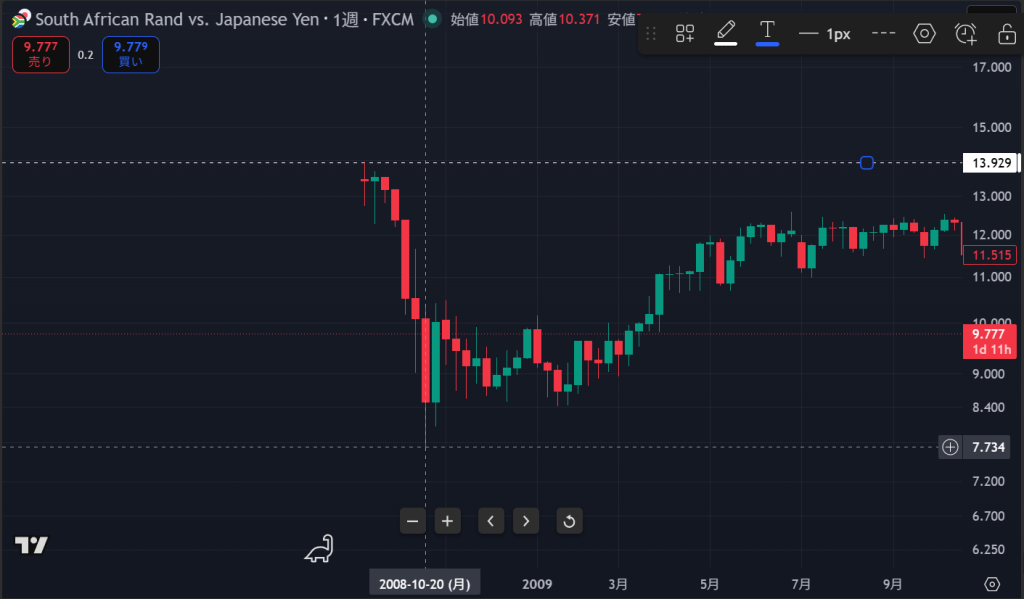The image size is (1024, 599).
Task: Open the drawing templates grid icon
Action: pyautogui.click(x=684, y=33)
